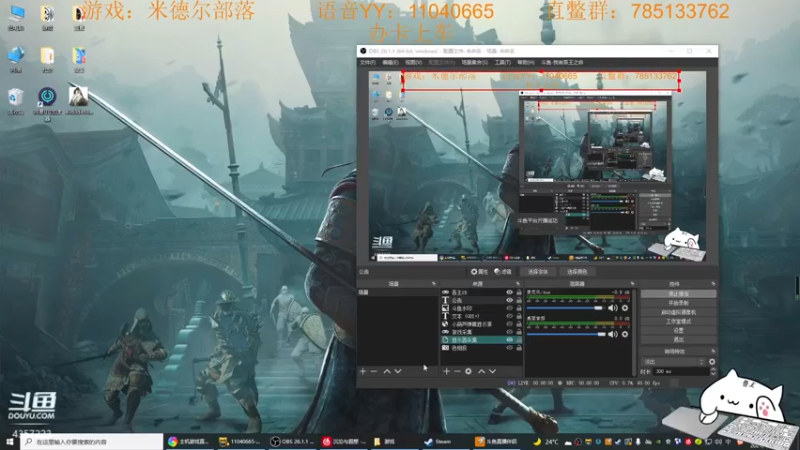Toggle visibility of 游戏采集 source

click(x=509, y=332)
